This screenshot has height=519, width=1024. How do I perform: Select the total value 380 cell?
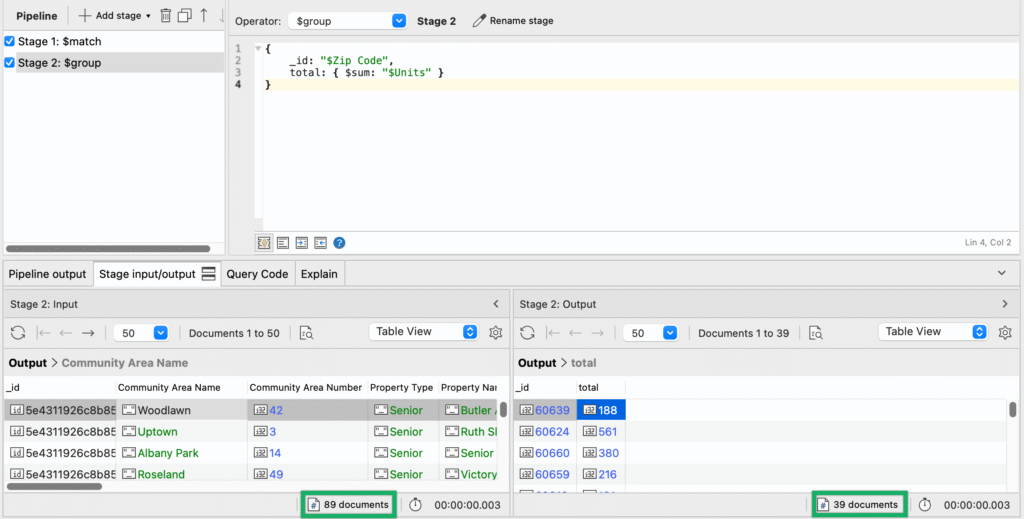[x=601, y=453]
